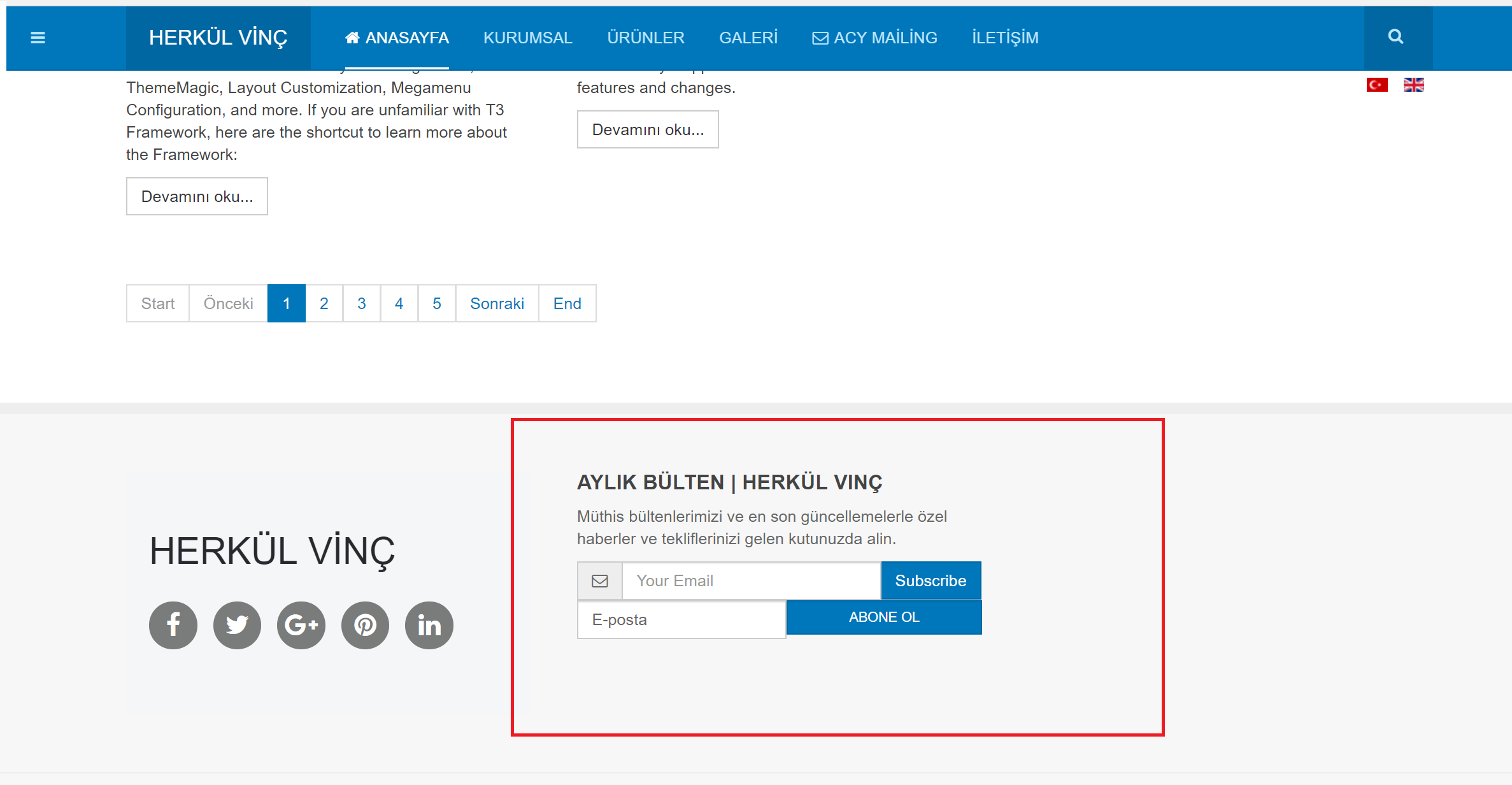Go to ANASAYFA menu item
1512x785 pixels.
click(397, 38)
